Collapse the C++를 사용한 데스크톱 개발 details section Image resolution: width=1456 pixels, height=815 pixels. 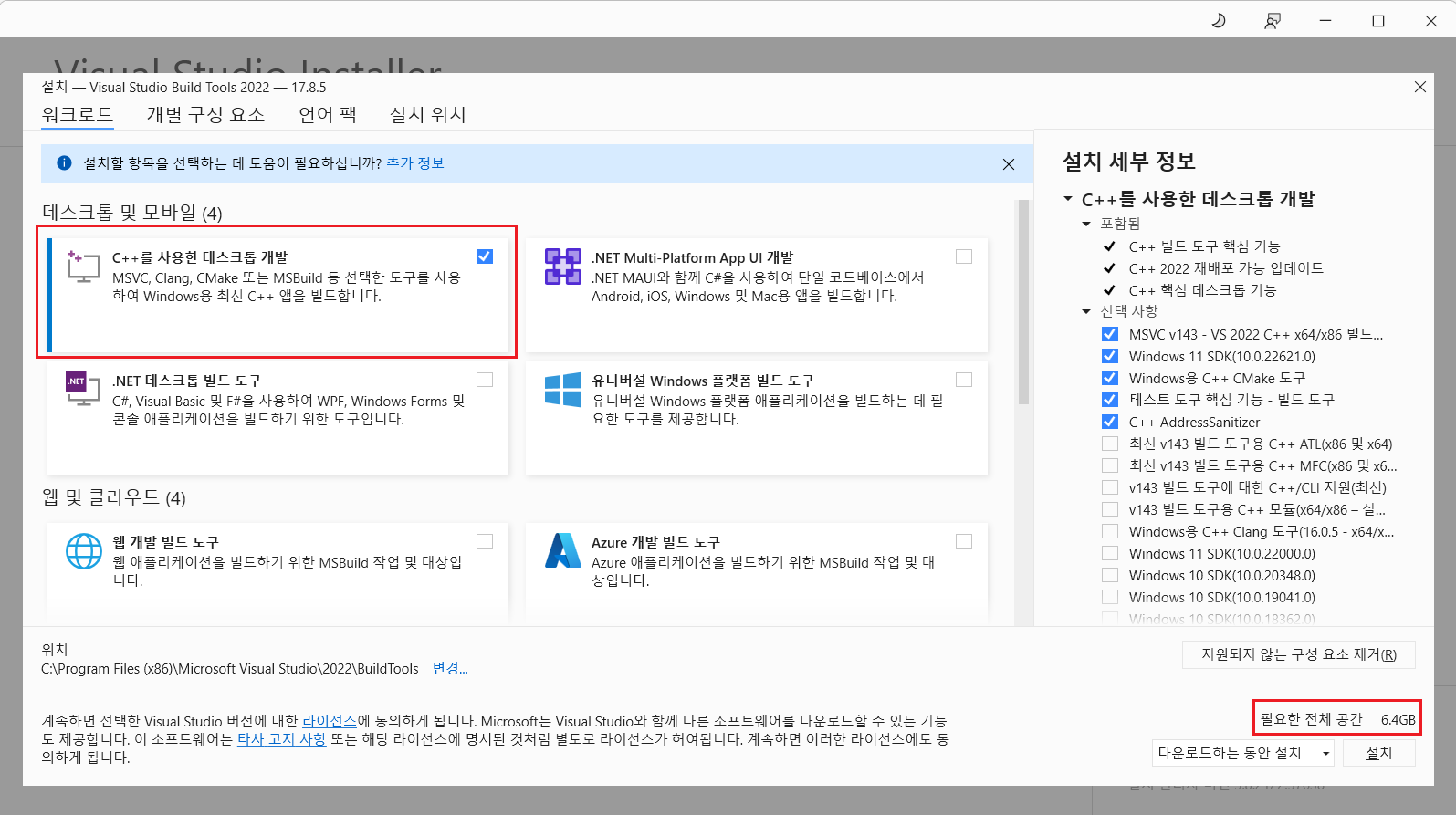click(1068, 198)
